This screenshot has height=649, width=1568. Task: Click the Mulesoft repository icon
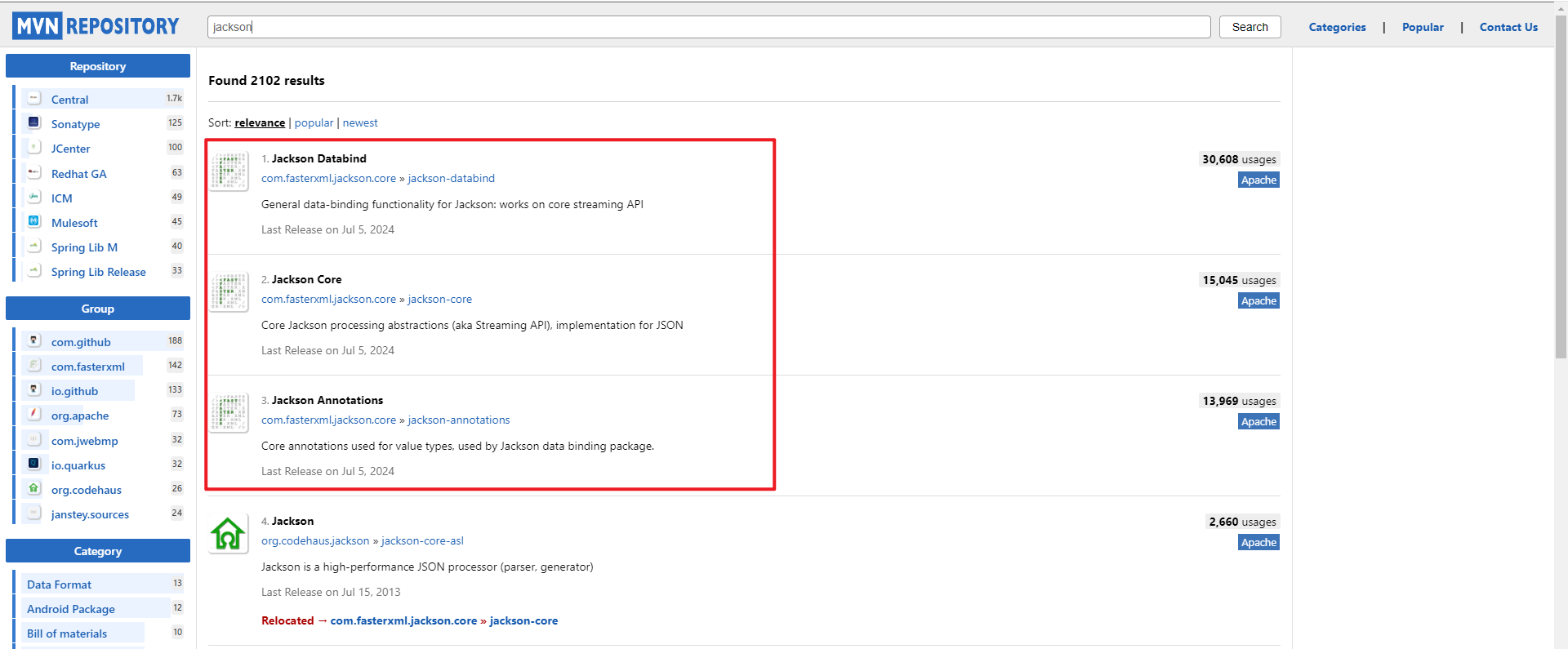34,221
